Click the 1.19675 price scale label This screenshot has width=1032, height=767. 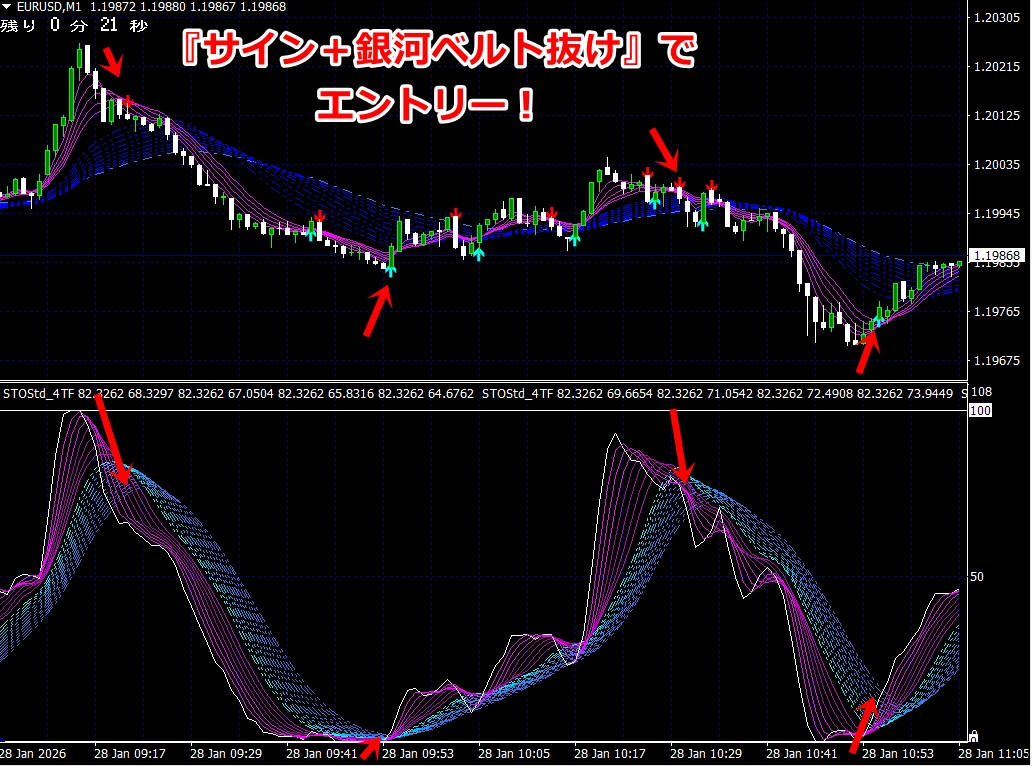coord(999,360)
